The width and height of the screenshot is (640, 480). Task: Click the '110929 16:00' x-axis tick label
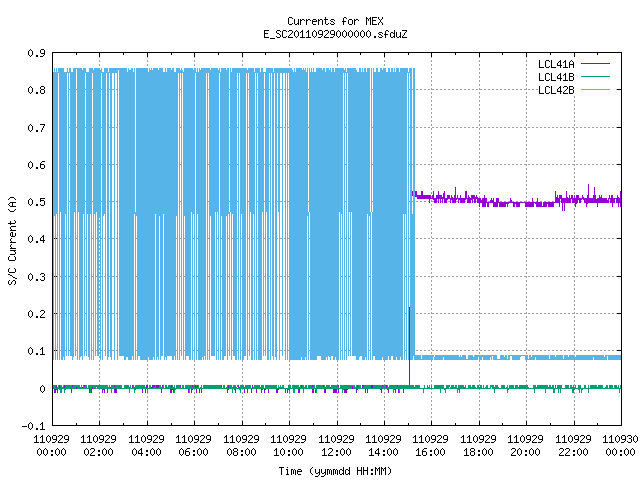tap(430, 446)
